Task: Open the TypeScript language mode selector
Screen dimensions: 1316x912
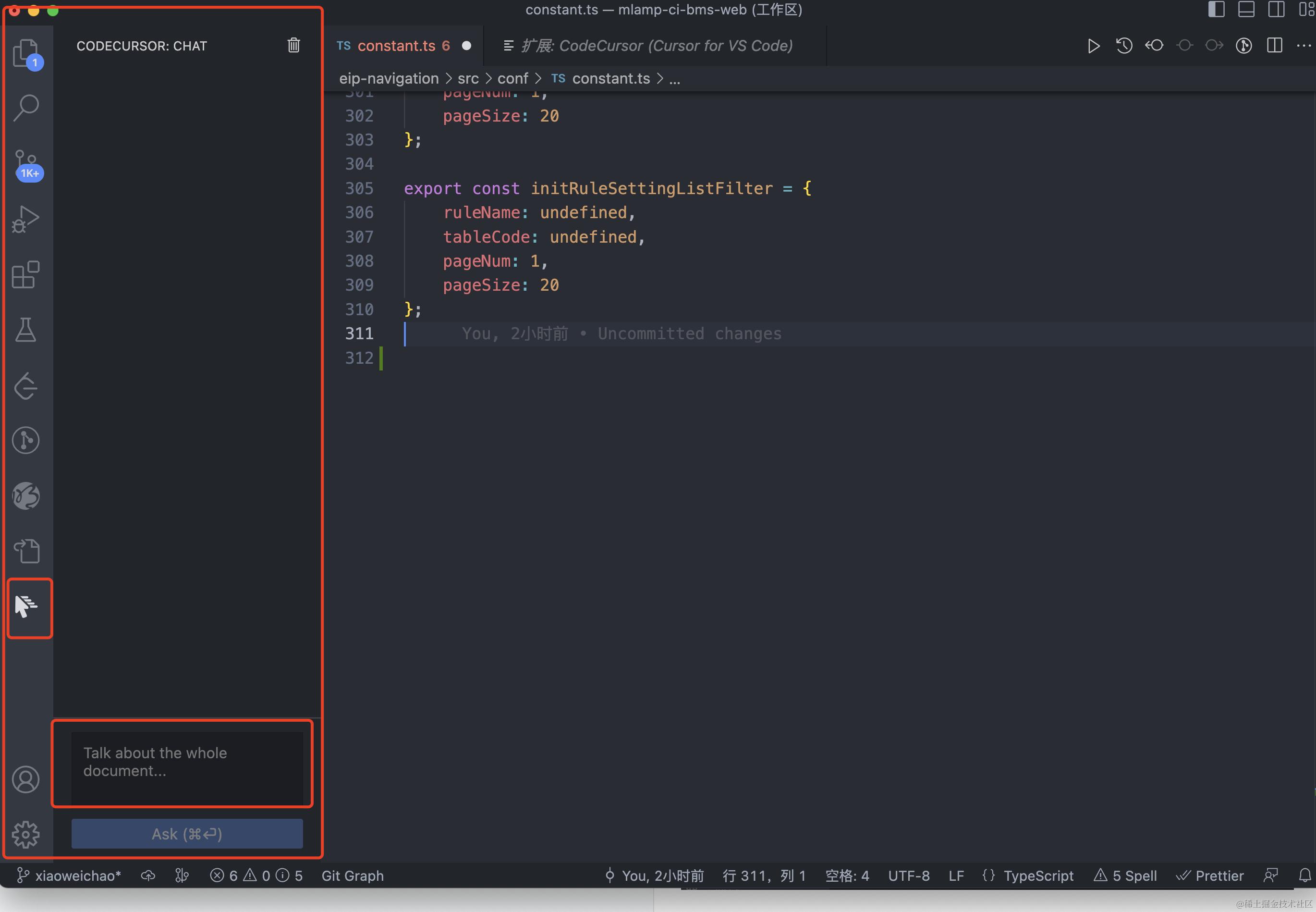Action: [1038, 875]
